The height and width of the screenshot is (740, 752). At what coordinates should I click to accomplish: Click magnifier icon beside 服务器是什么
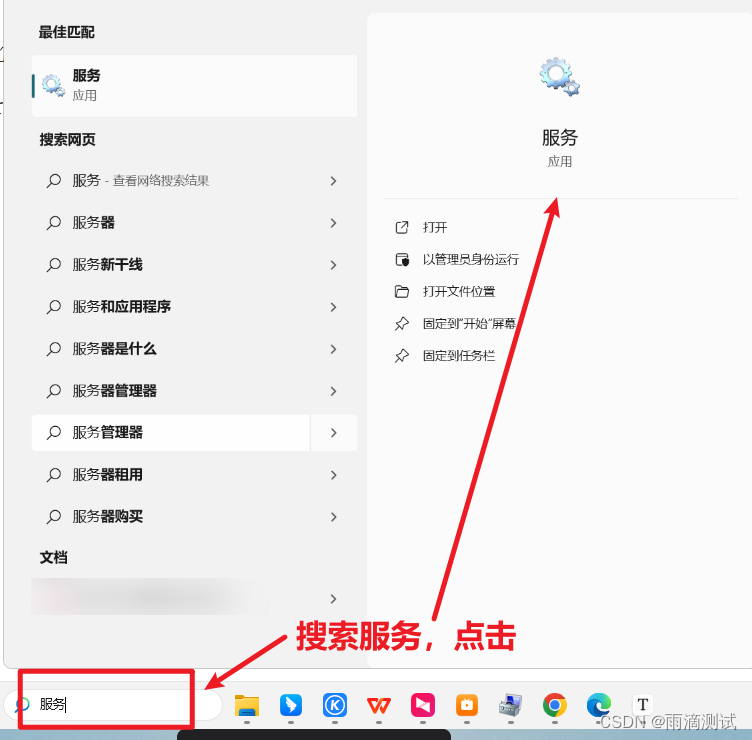coord(54,349)
